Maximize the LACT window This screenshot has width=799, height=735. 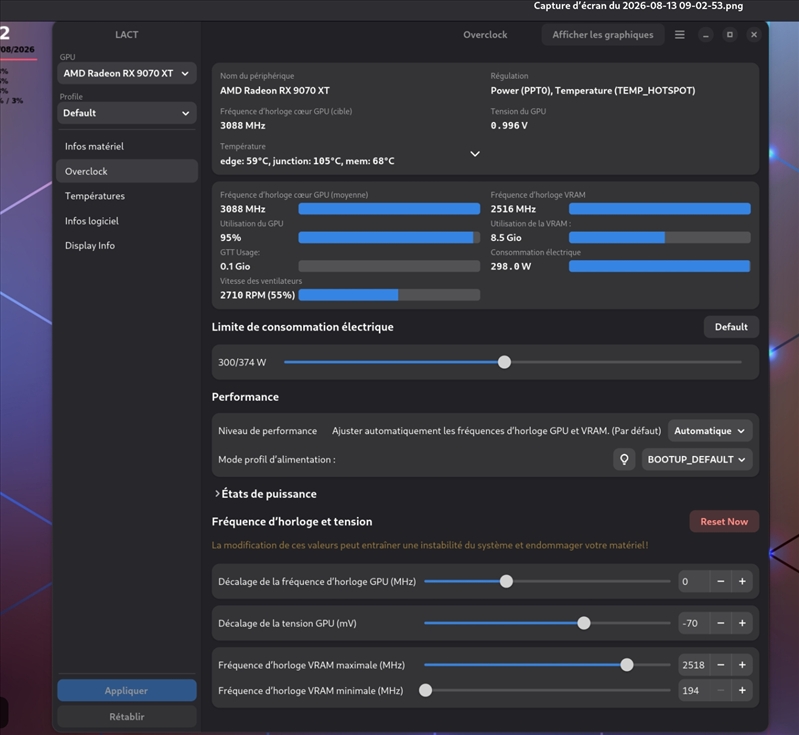coord(729,35)
